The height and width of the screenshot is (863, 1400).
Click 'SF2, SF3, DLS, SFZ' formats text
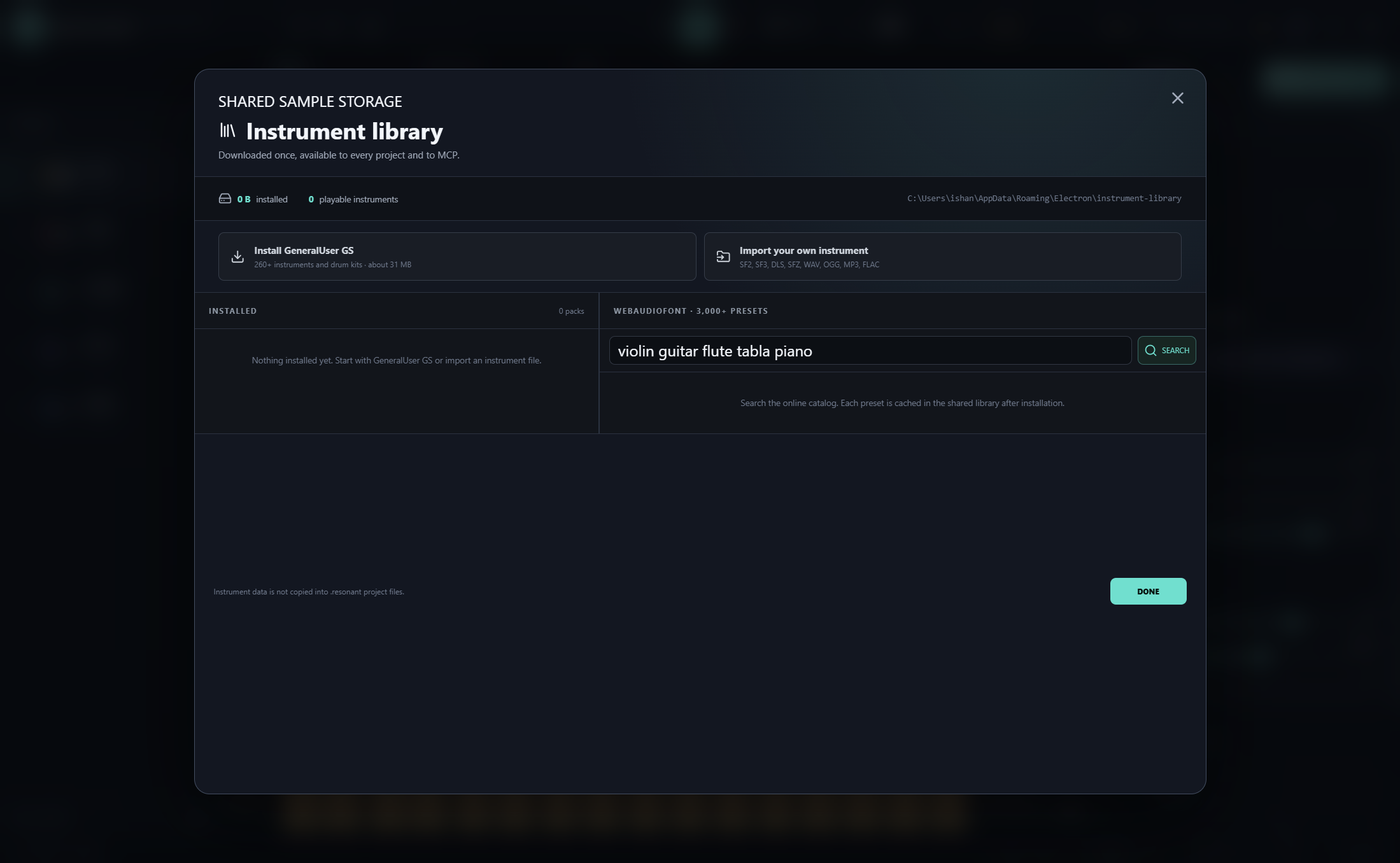pyautogui.click(x=809, y=265)
